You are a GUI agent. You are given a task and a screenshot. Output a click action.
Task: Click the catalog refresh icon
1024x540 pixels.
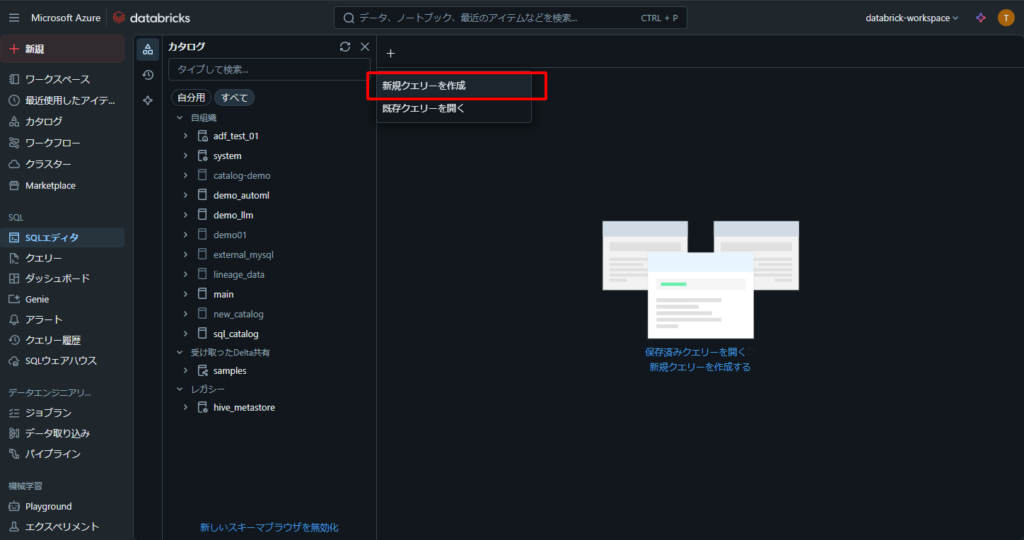click(x=345, y=47)
